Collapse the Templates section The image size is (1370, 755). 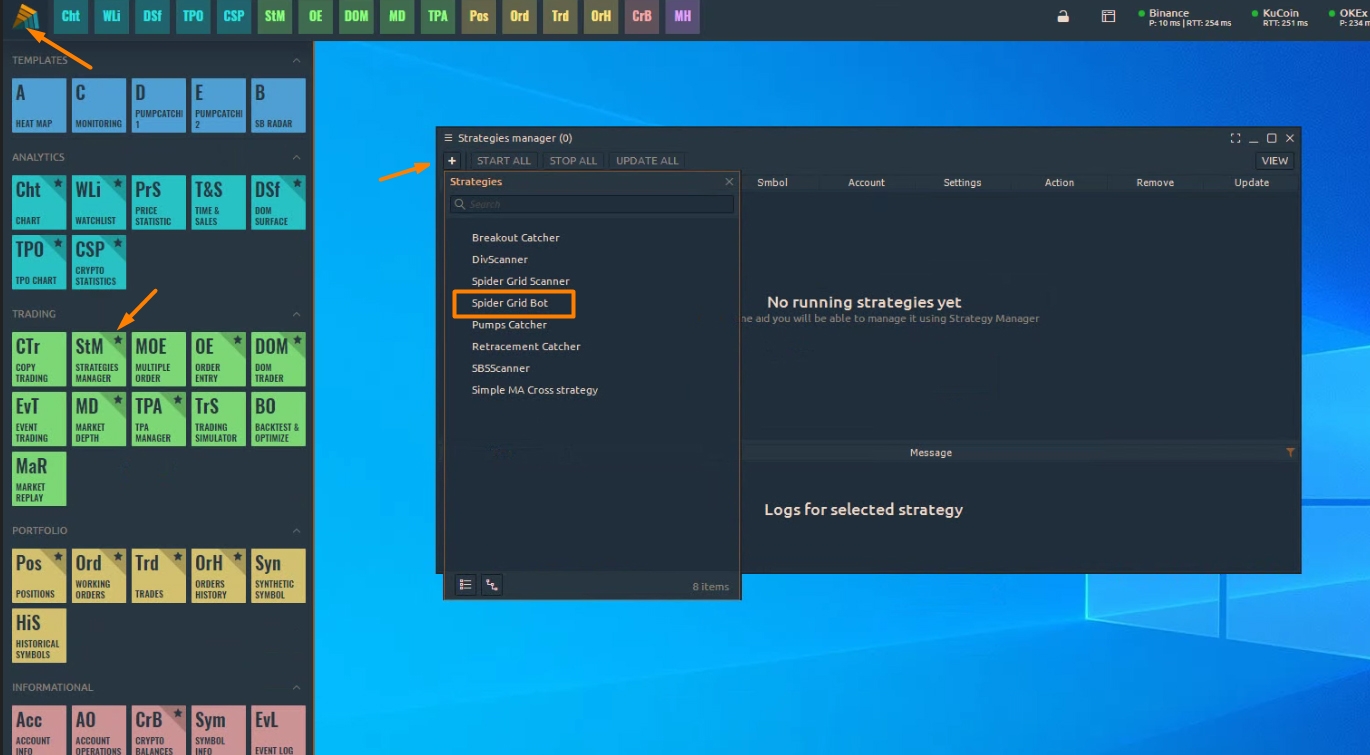tap(296, 61)
